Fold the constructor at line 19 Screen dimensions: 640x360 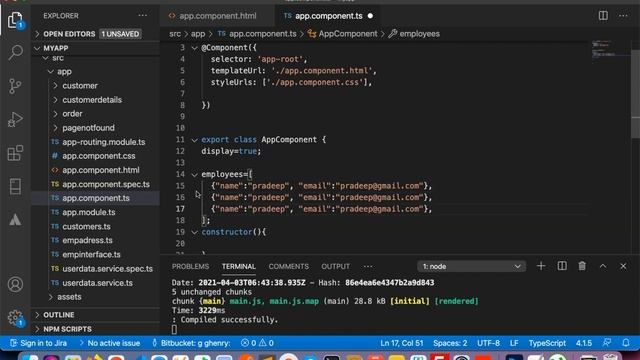(x=195, y=232)
